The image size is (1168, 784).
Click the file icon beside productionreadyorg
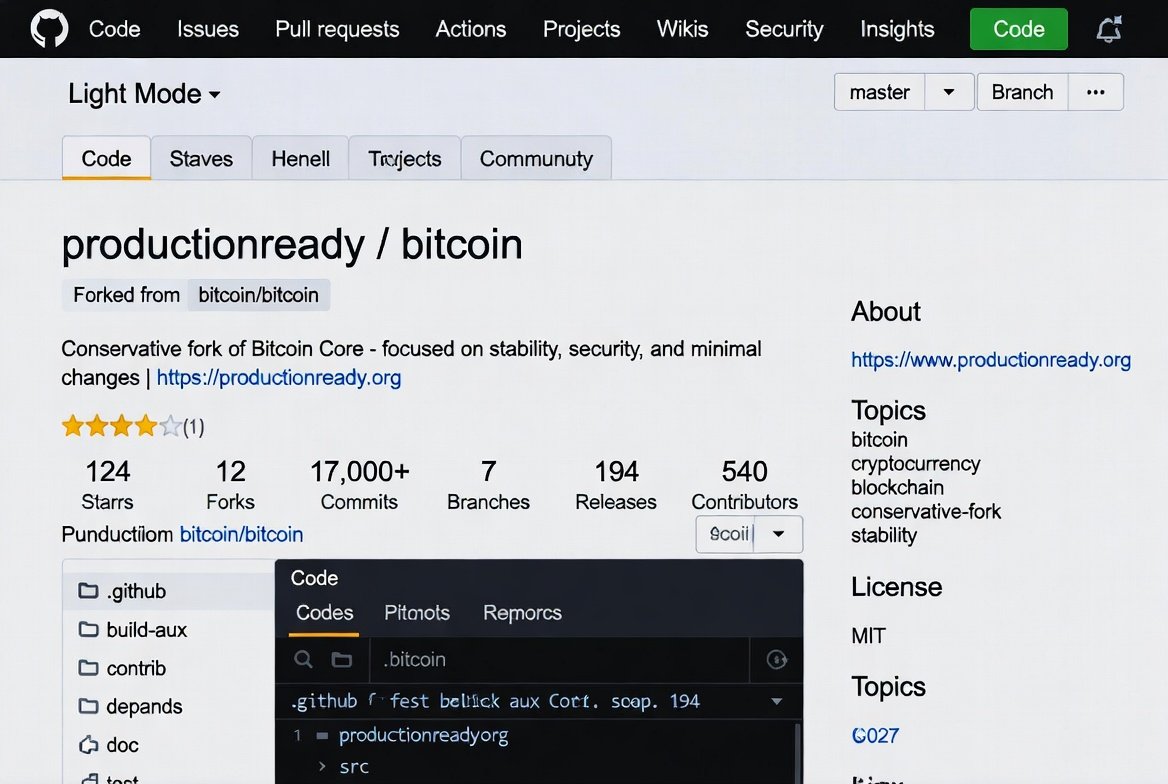[x=322, y=736]
